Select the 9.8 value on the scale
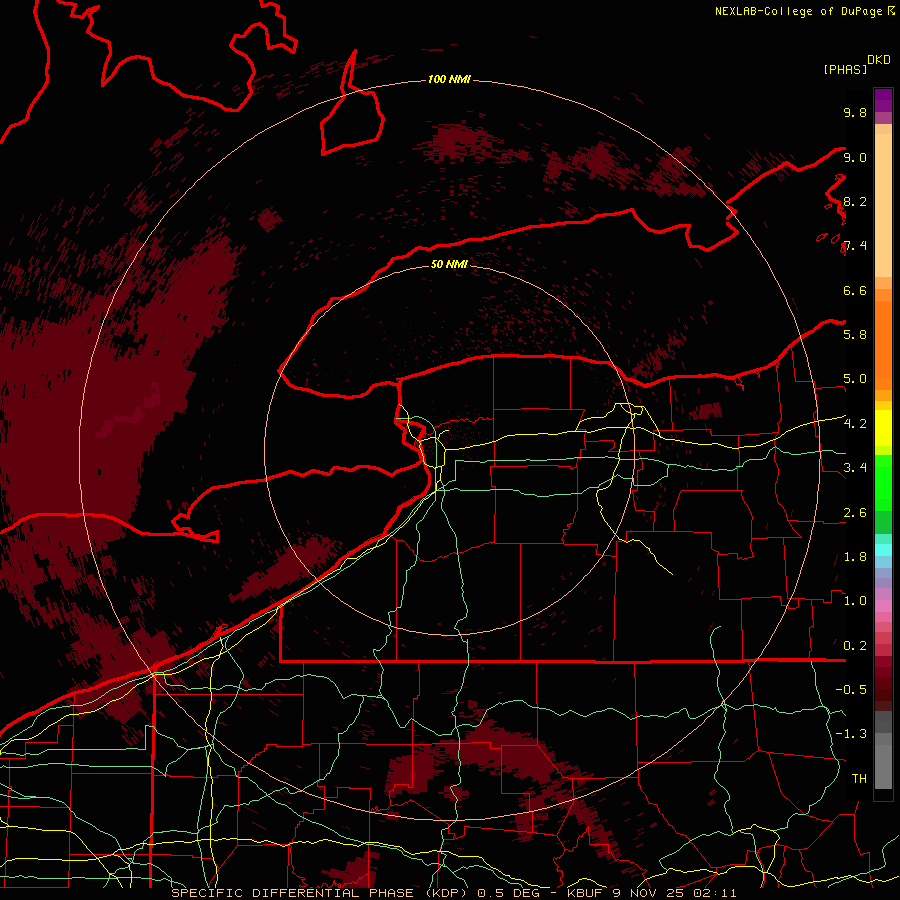 (x=855, y=112)
